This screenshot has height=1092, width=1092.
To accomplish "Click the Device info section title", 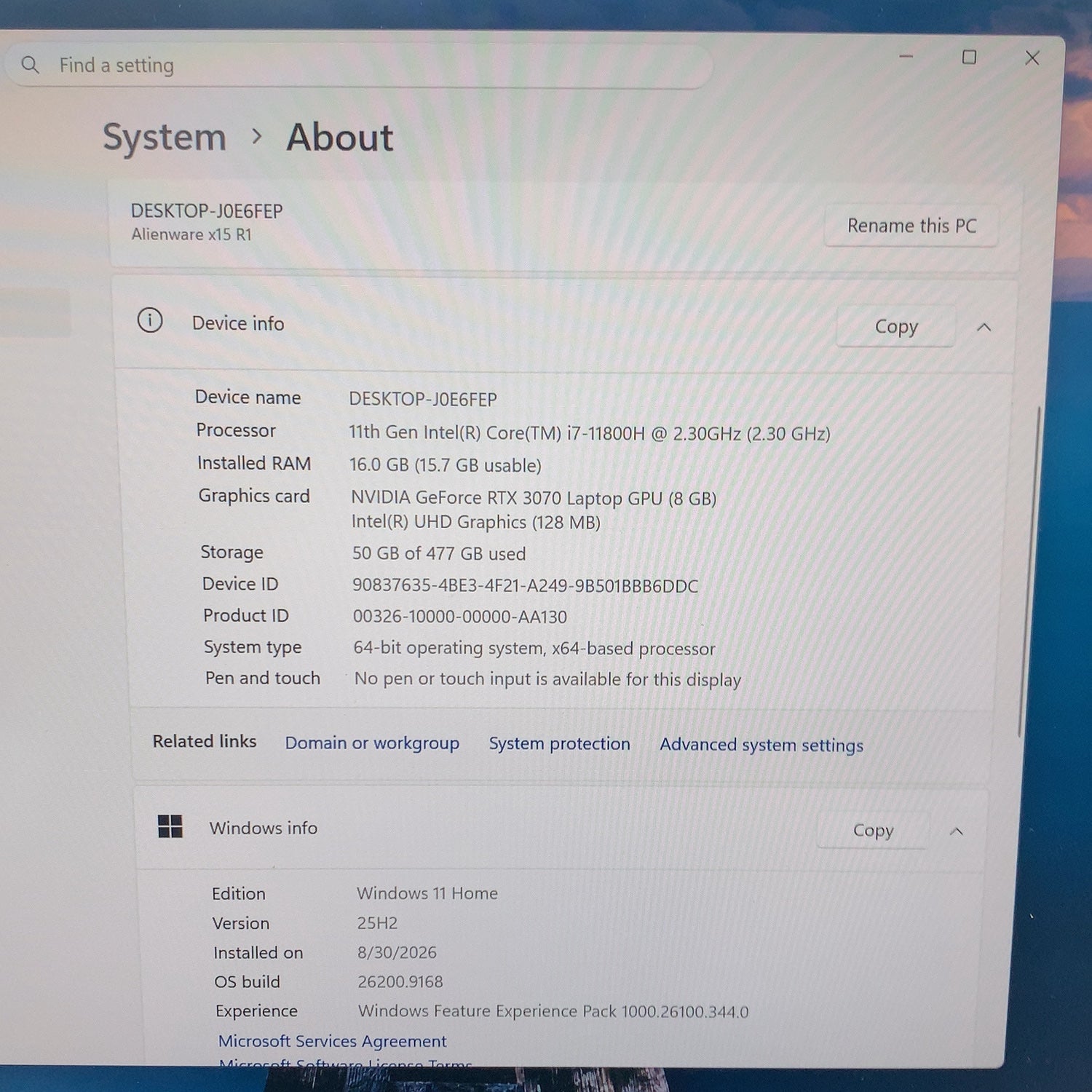I will (x=238, y=323).
